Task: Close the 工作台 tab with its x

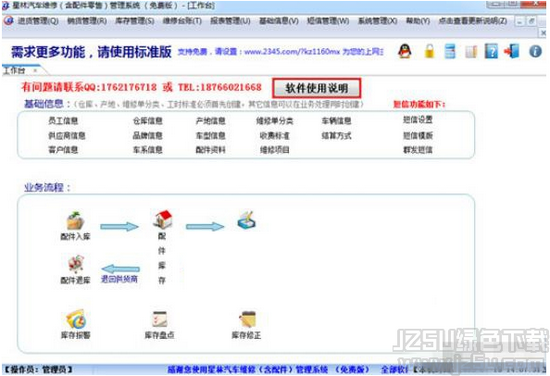Action: (35, 71)
